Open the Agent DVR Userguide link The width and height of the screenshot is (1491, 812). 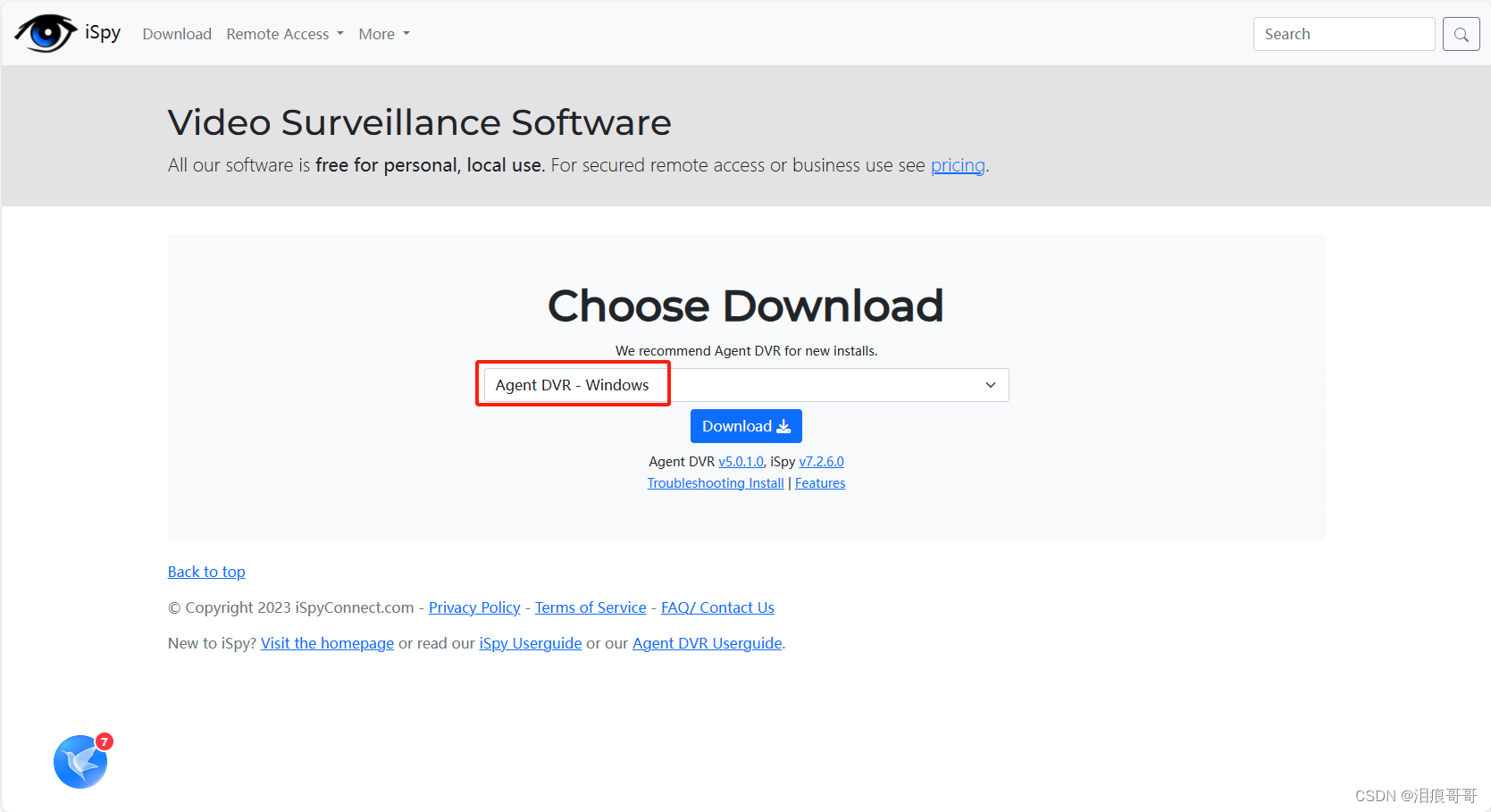708,643
